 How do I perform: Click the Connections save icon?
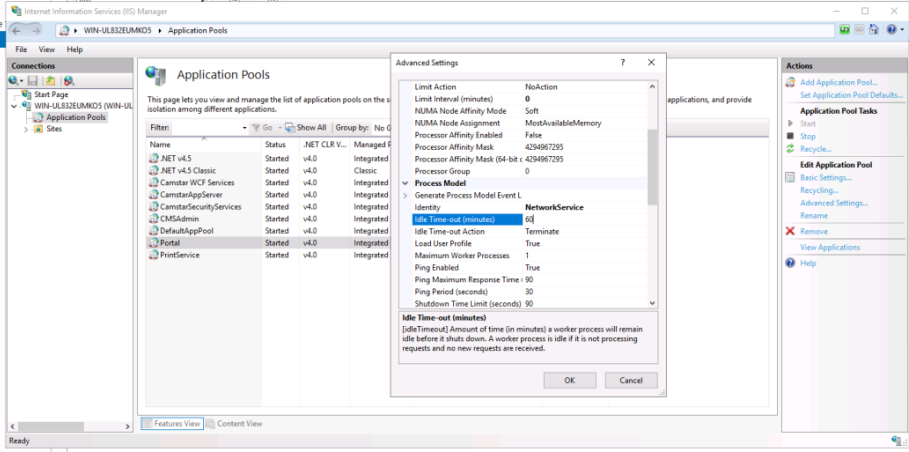coord(33,81)
